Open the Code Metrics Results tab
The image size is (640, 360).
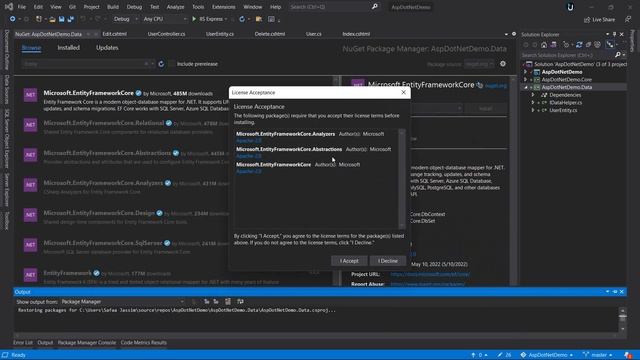[144, 343]
